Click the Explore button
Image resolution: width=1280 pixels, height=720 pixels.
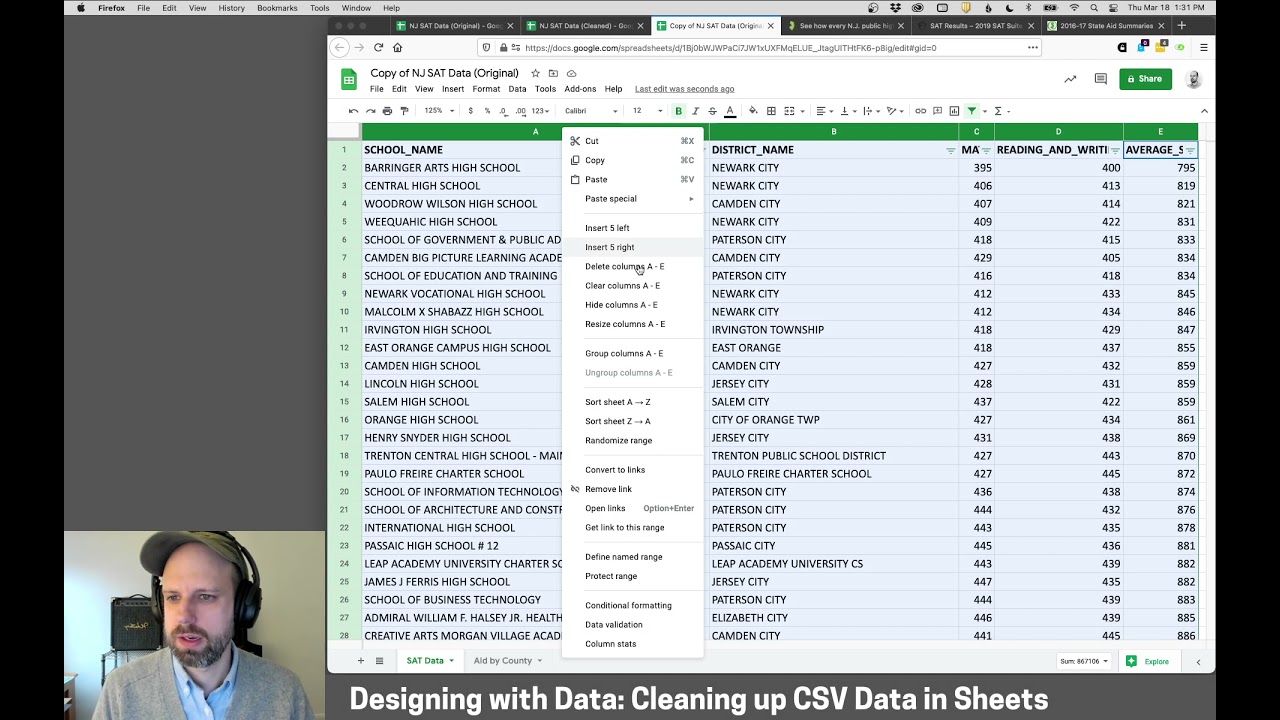click(1148, 661)
